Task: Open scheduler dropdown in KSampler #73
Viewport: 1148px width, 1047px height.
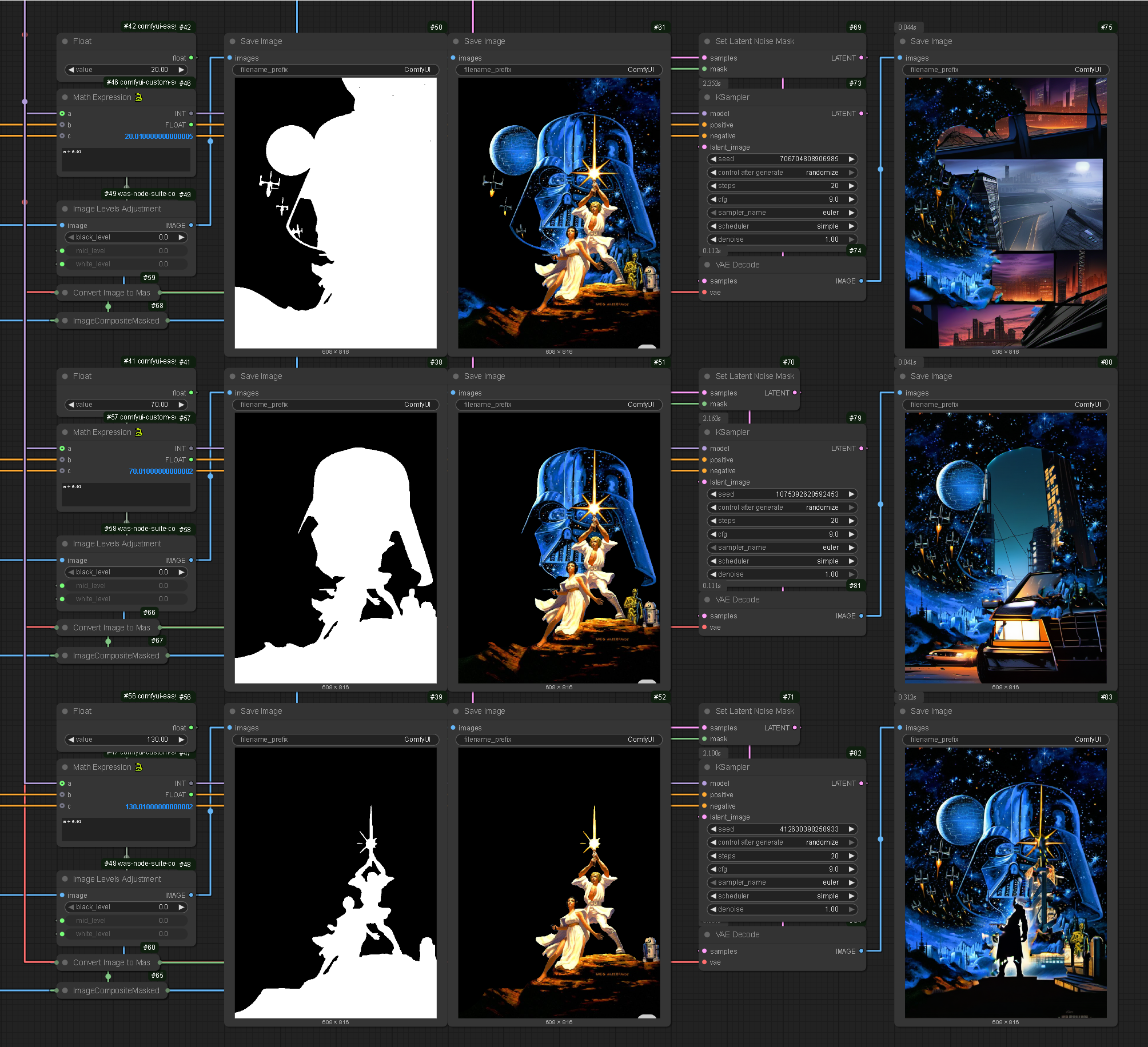Action: click(x=783, y=226)
